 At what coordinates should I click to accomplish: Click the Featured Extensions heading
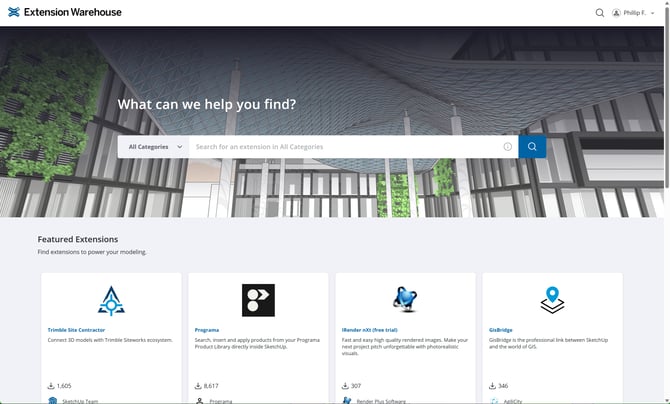pyautogui.click(x=78, y=239)
